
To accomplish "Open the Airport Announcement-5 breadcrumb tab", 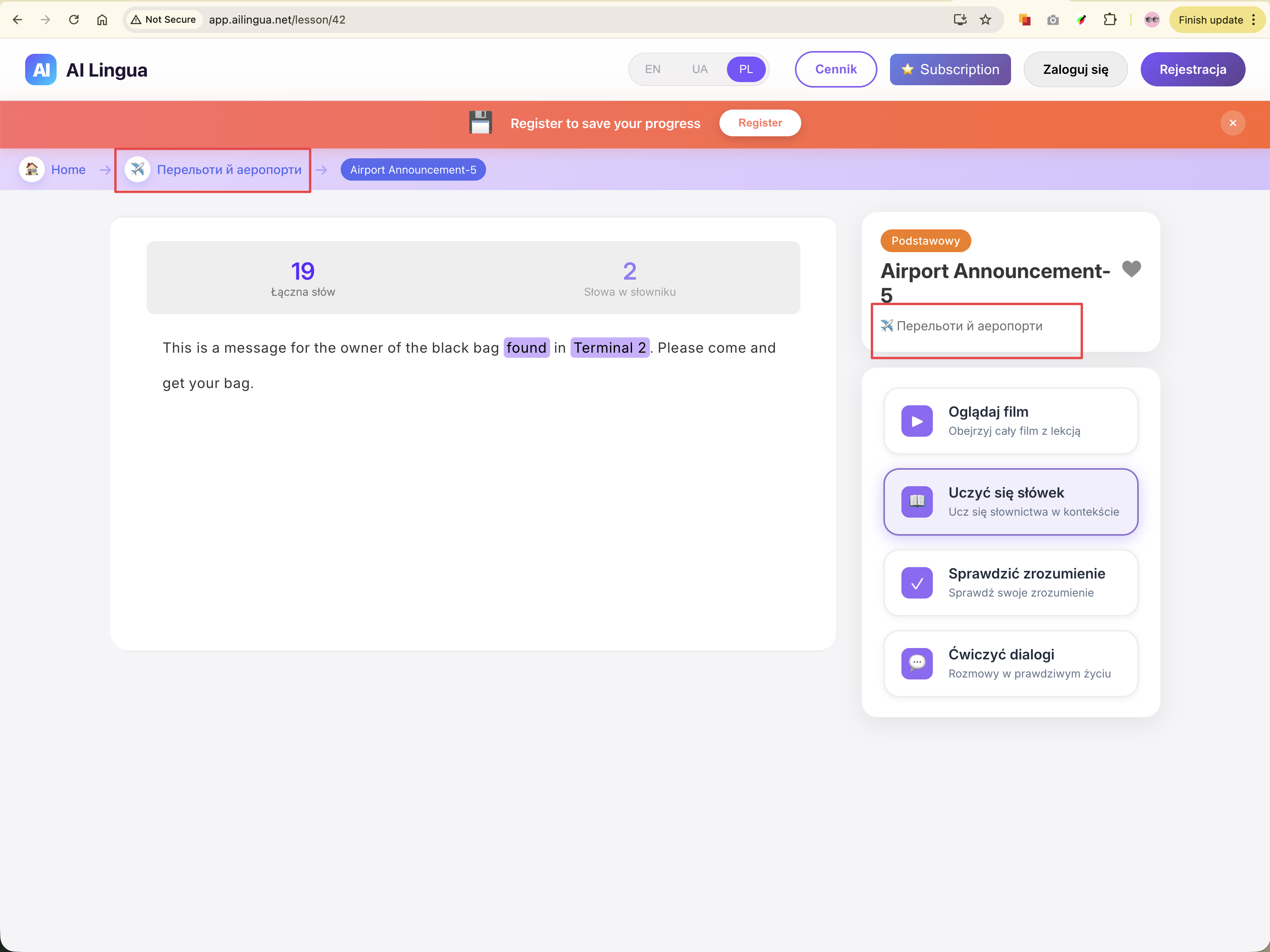I will (413, 169).
